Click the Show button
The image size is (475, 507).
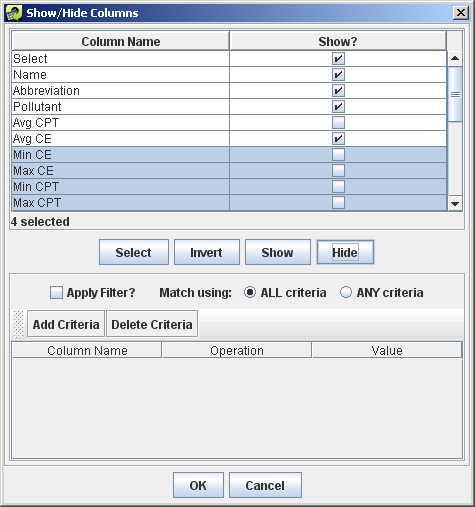[278, 252]
